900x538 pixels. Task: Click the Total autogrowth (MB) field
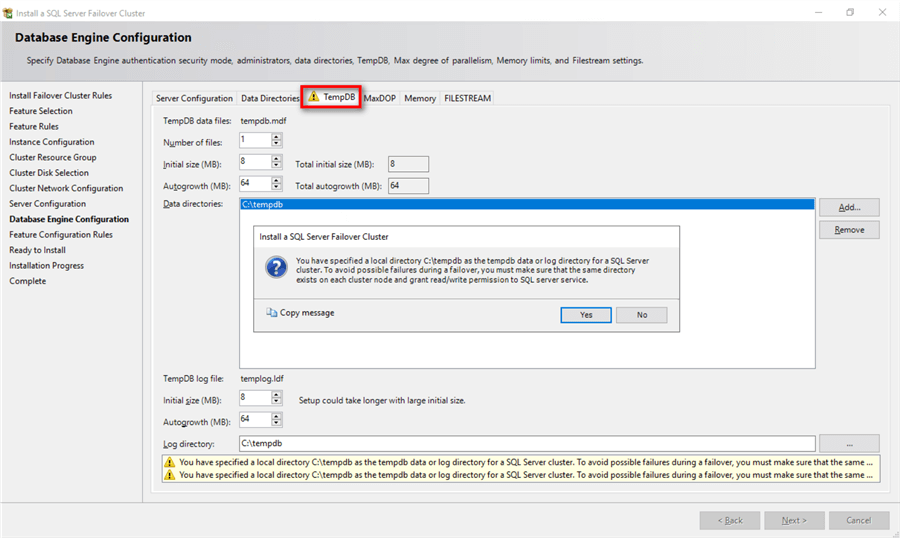tap(408, 185)
